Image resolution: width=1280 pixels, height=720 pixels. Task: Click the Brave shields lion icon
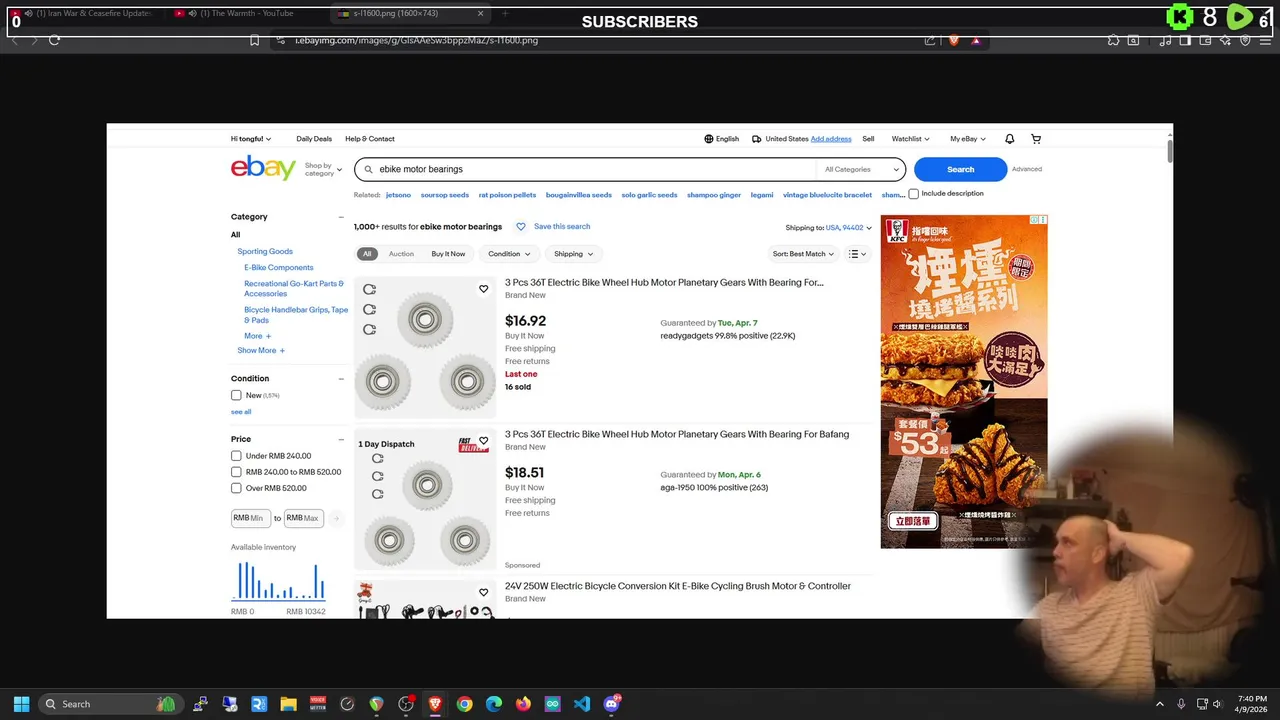click(x=953, y=40)
